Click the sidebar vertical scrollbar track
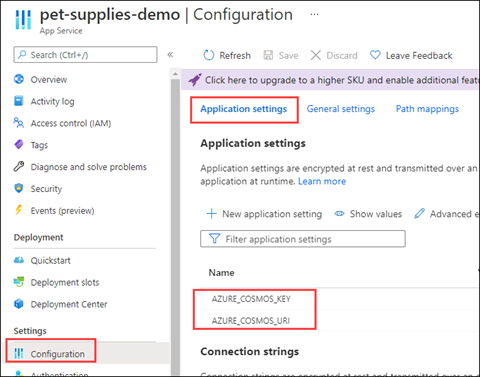This screenshot has height=377, width=480. [x=175, y=227]
